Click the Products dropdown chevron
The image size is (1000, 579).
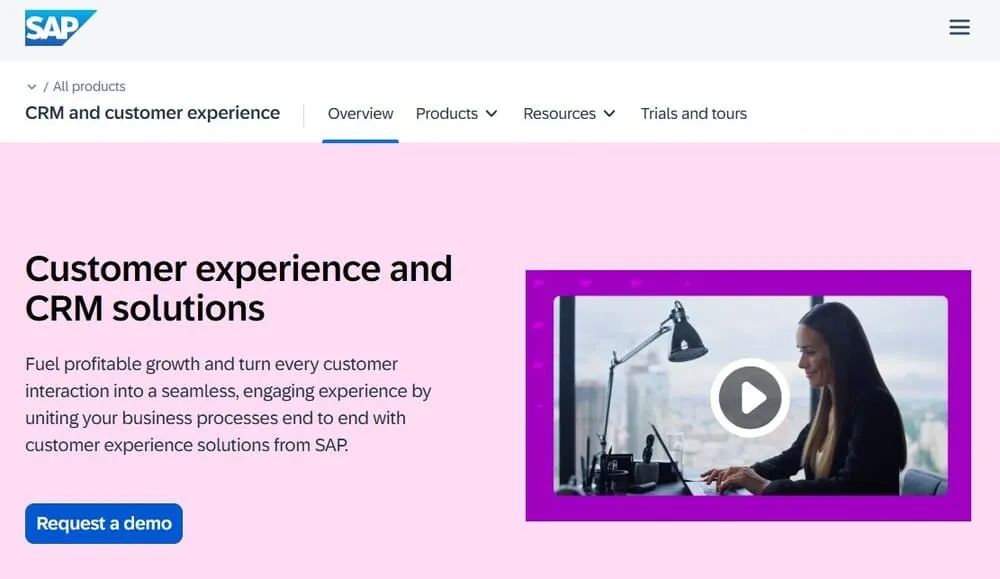coord(491,114)
